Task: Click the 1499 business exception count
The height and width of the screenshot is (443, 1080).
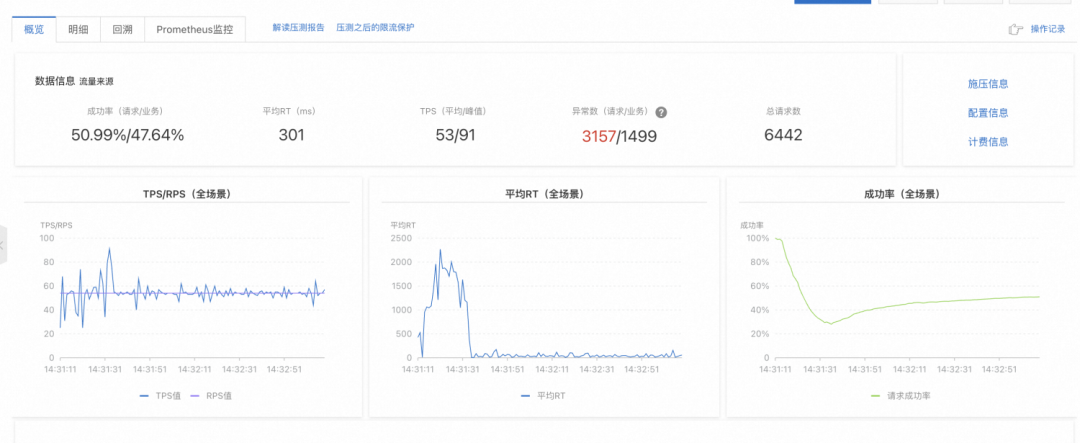Action: [x=637, y=136]
